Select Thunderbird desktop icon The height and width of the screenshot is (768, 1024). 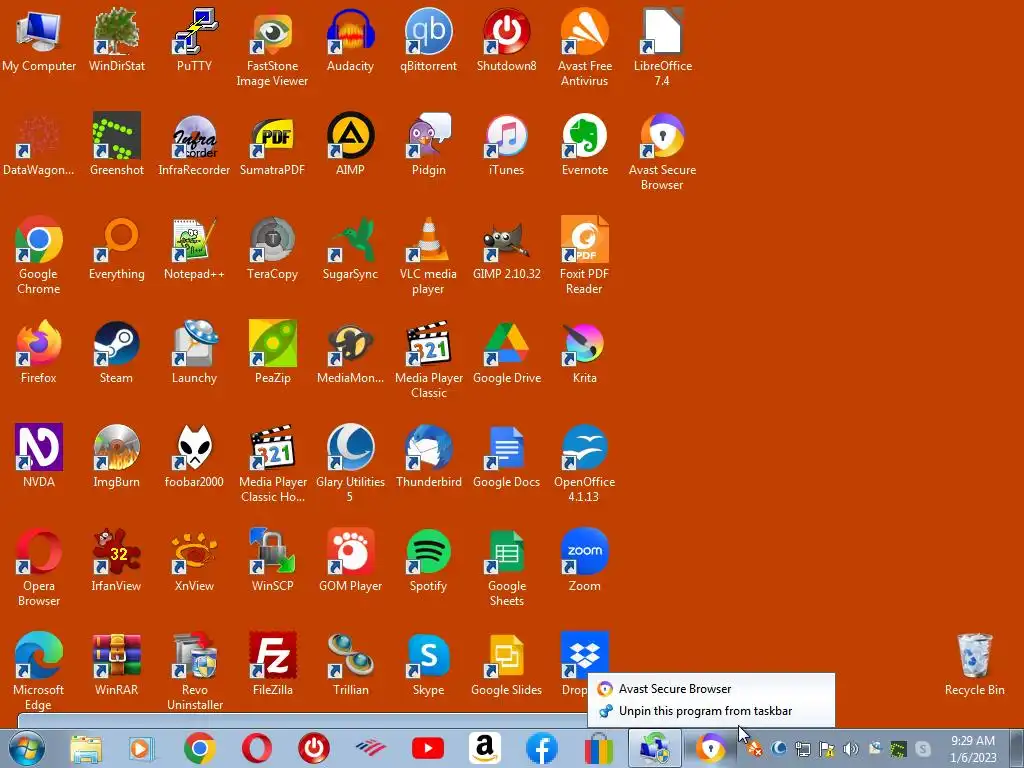pos(428,456)
